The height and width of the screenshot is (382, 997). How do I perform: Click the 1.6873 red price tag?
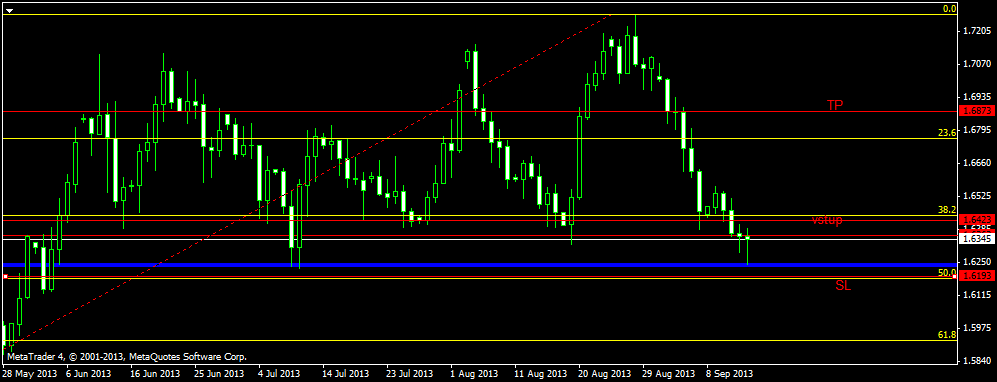[x=977, y=111]
